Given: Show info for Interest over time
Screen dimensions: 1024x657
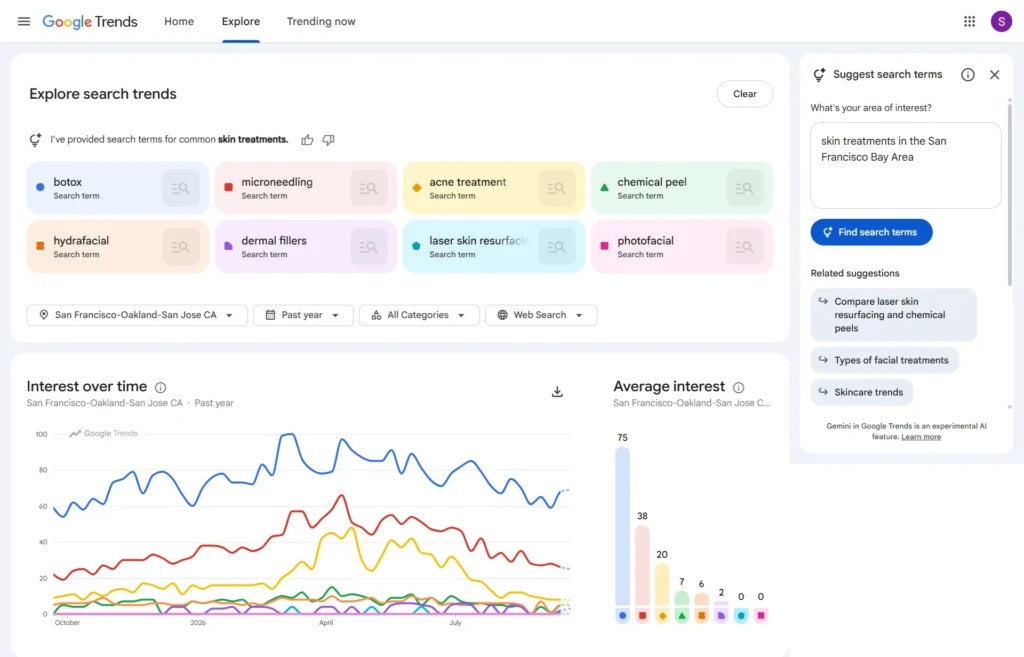Looking at the screenshot, I should [x=161, y=387].
